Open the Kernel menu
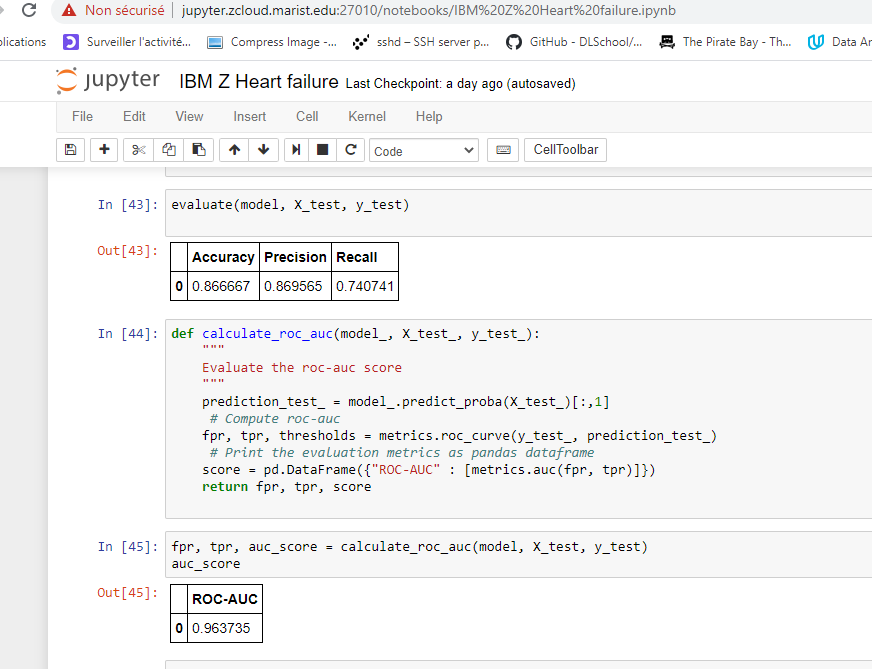Image resolution: width=872 pixels, height=669 pixels. point(367,116)
